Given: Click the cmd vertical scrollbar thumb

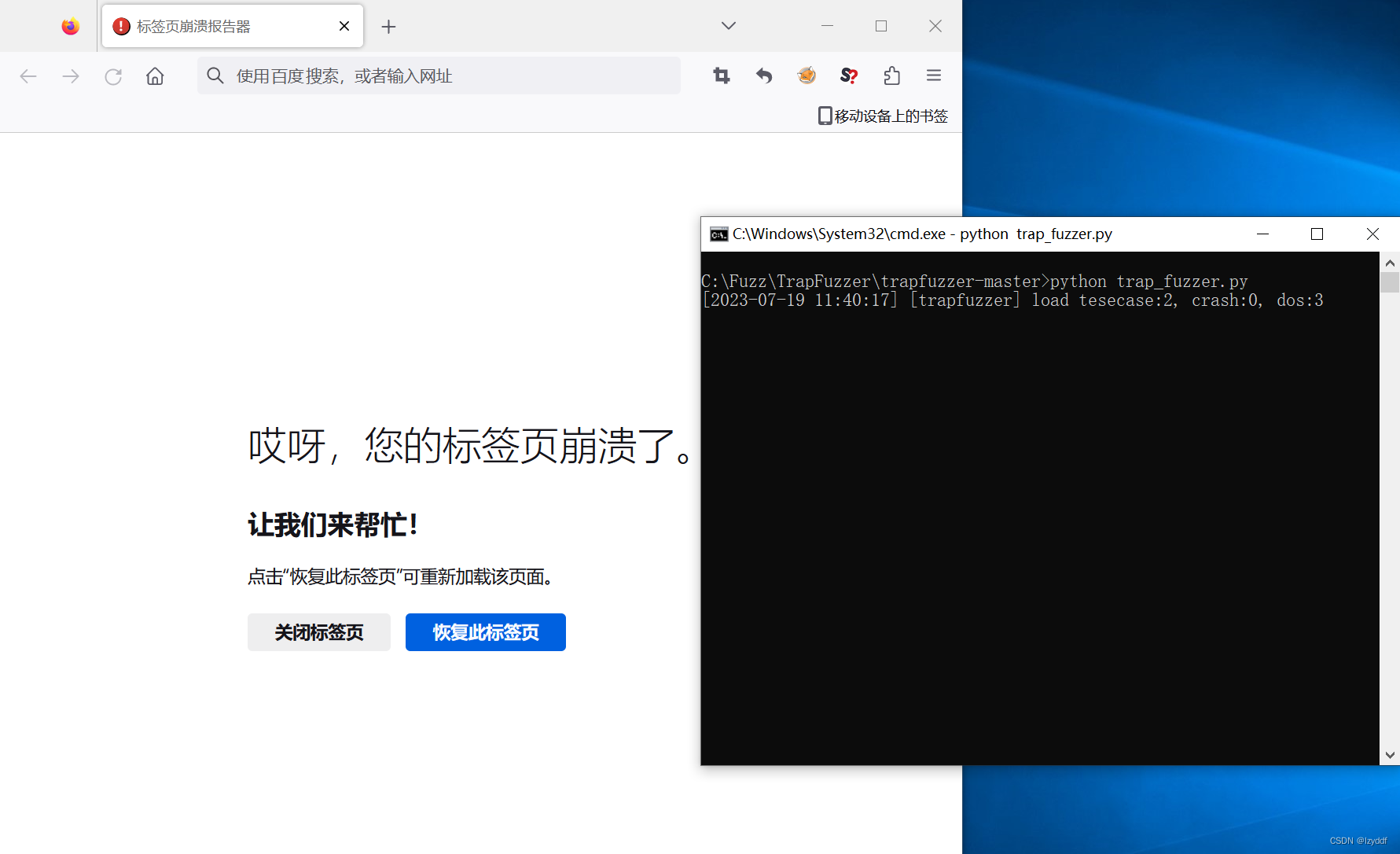Looking at the screenshot, I should [1390, 282].
